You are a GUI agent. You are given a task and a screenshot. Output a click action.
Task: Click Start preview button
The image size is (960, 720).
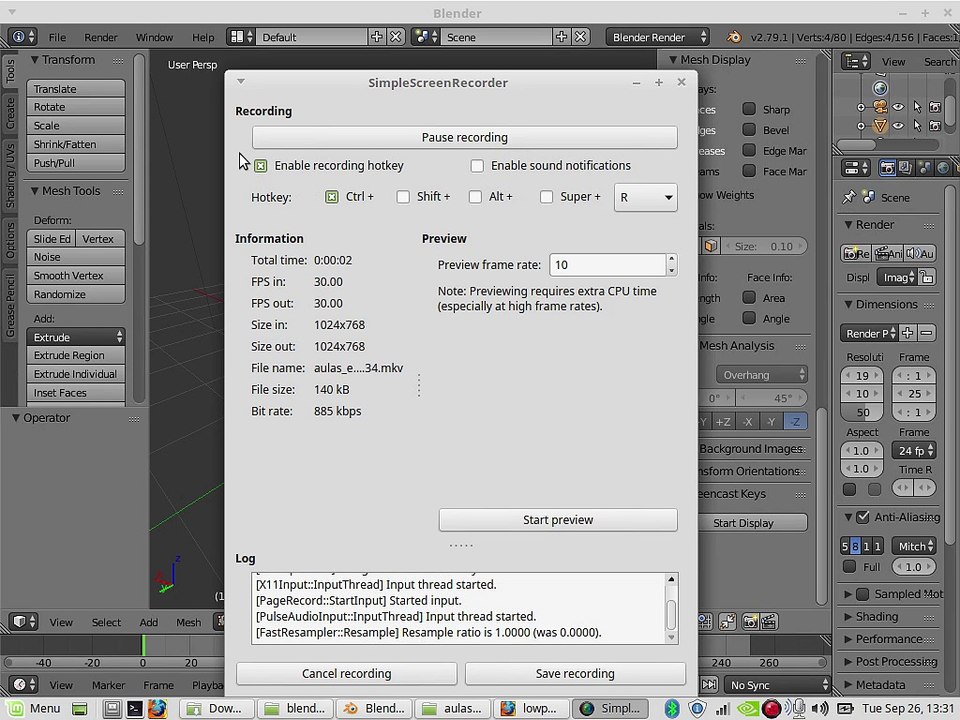click(558, 520)
